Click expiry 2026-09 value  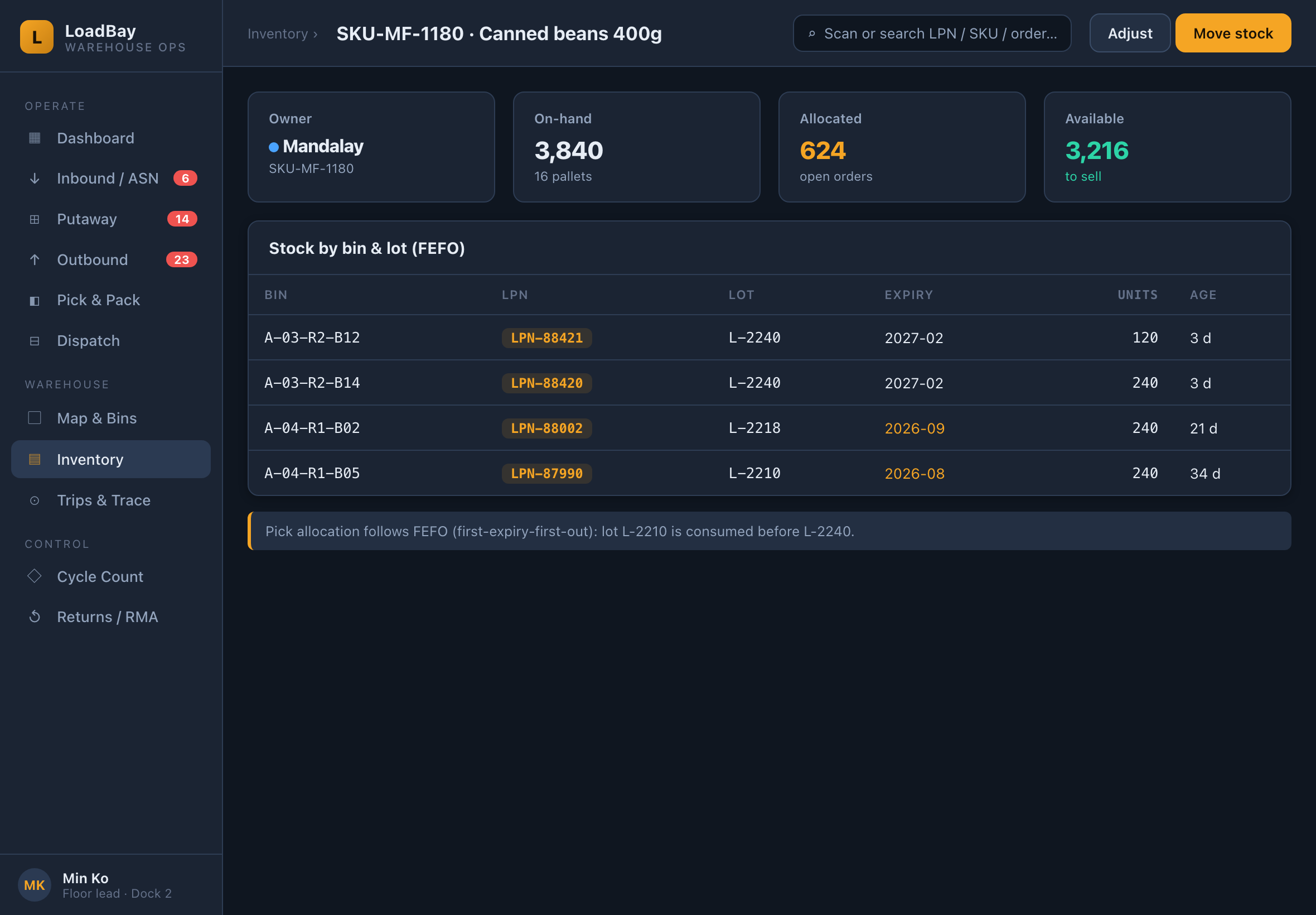(915, 428)
